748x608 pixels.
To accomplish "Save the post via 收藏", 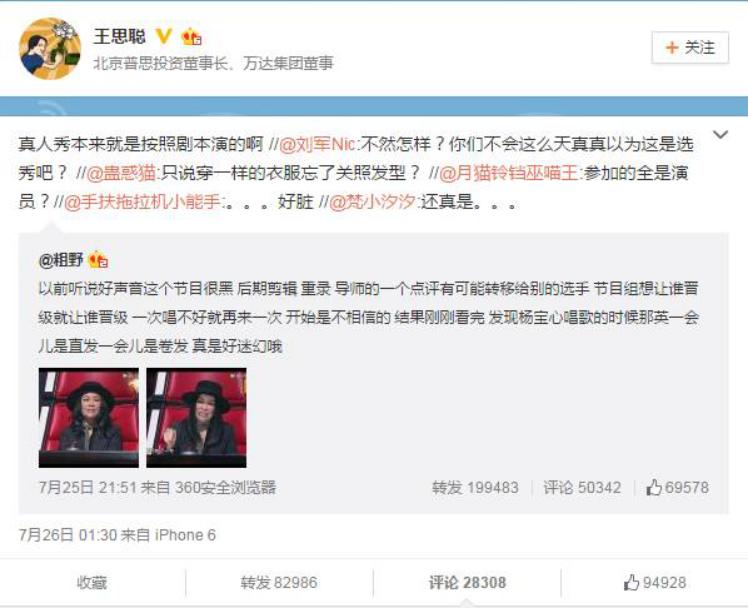I will (92, 582).
